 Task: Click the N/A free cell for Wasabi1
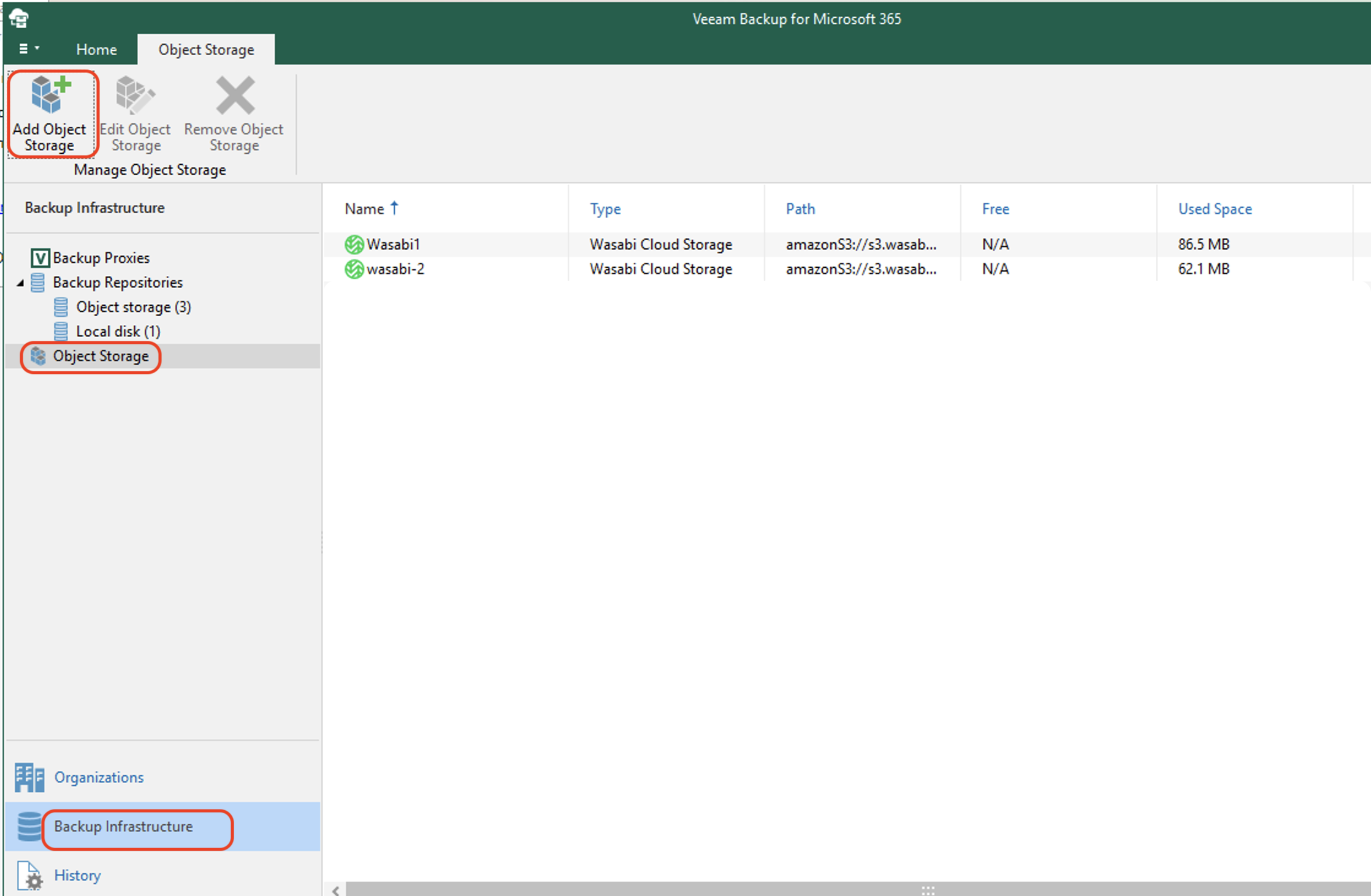[x=995, y=245]
